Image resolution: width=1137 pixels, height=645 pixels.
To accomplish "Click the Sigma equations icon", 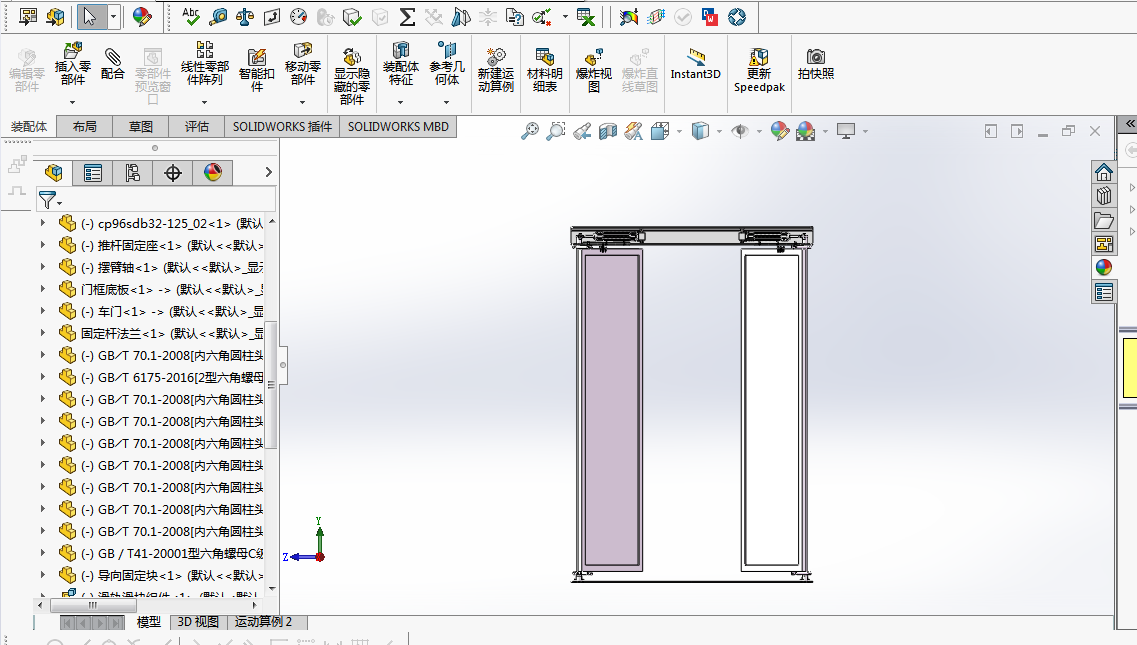I will [407, 17].
